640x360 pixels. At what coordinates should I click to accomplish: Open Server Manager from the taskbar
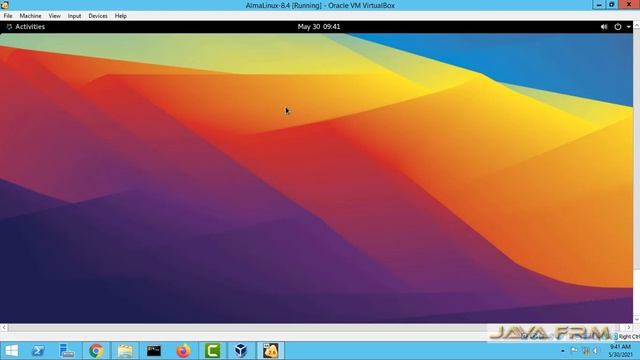point(67,351)
